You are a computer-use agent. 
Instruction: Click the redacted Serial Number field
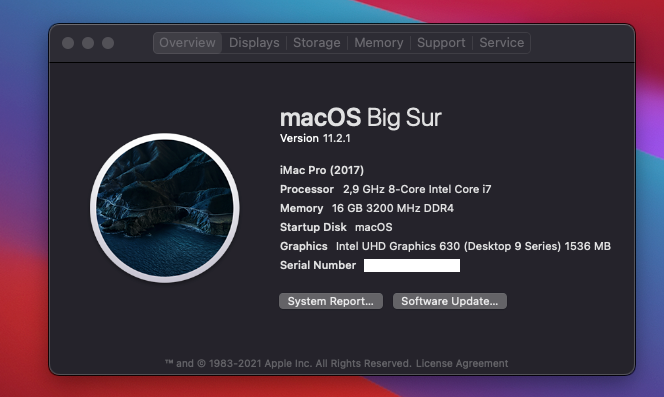[412, 266]
